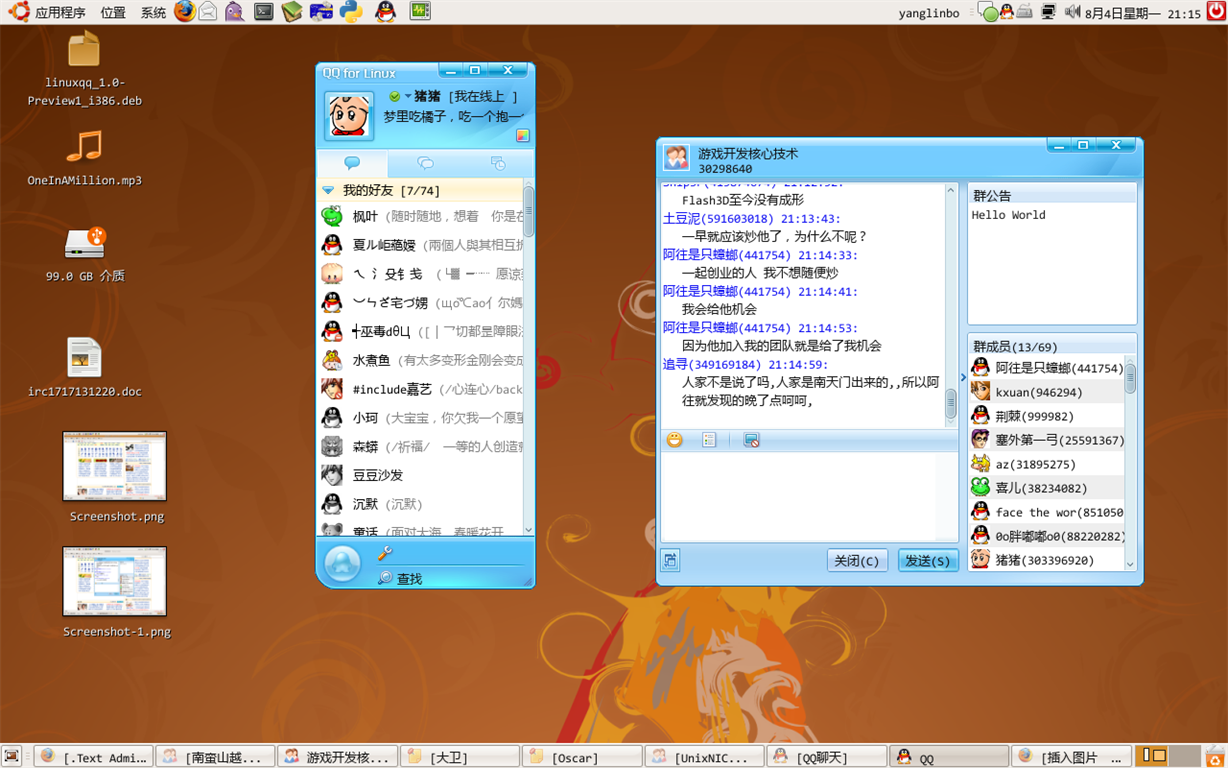
Task: Click the show desktop button in bottom panel
Action: tap(11, 756)
